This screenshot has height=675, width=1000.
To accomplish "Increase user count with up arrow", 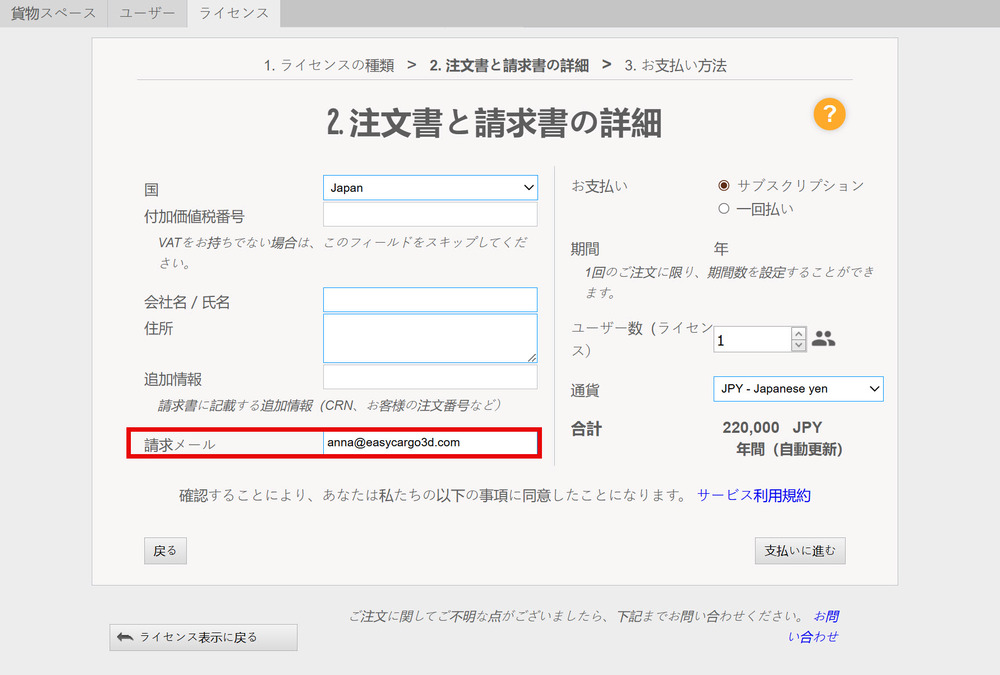I will pos(798,334).
